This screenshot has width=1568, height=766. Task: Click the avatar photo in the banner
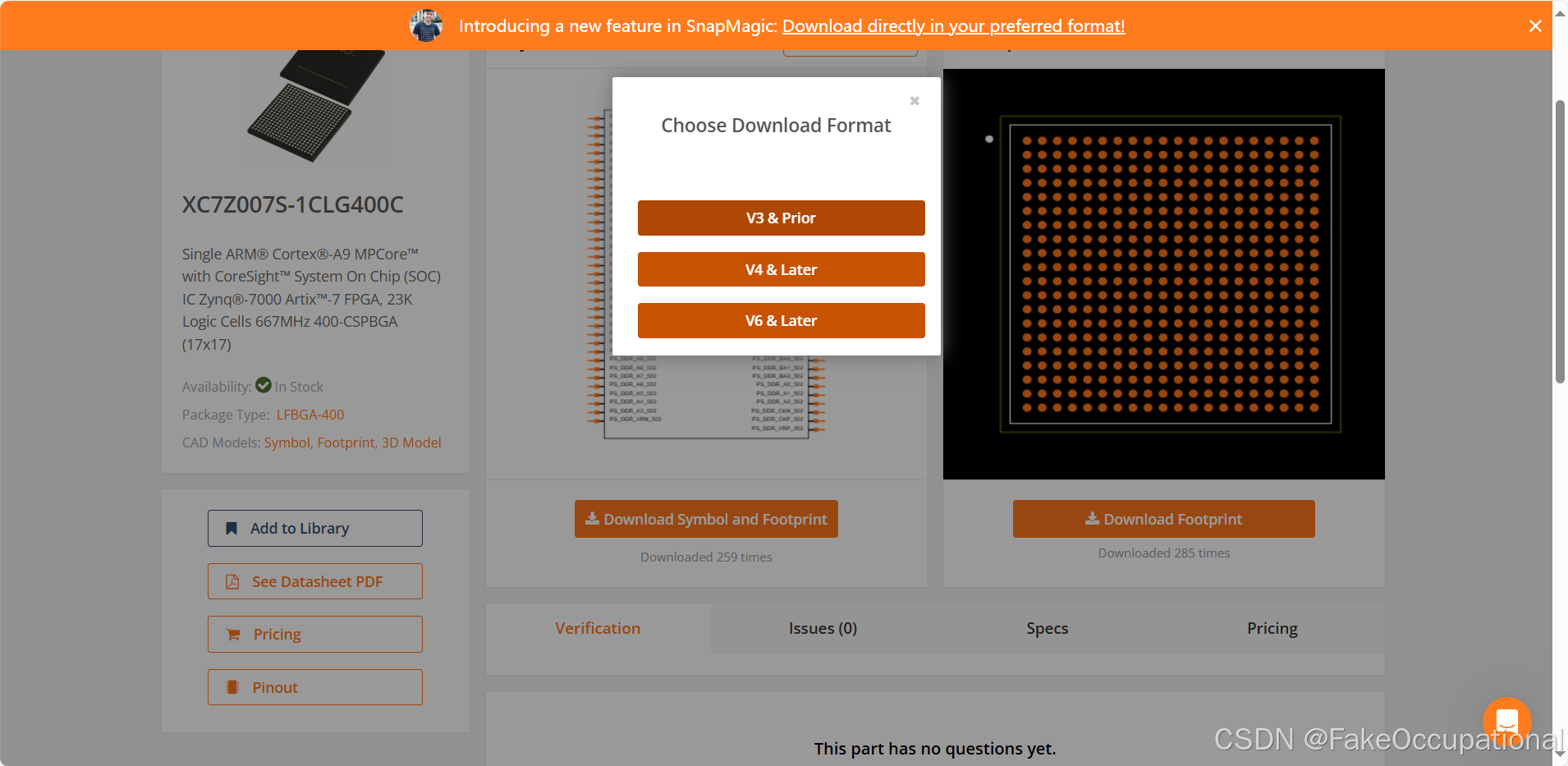coord(426,25)
